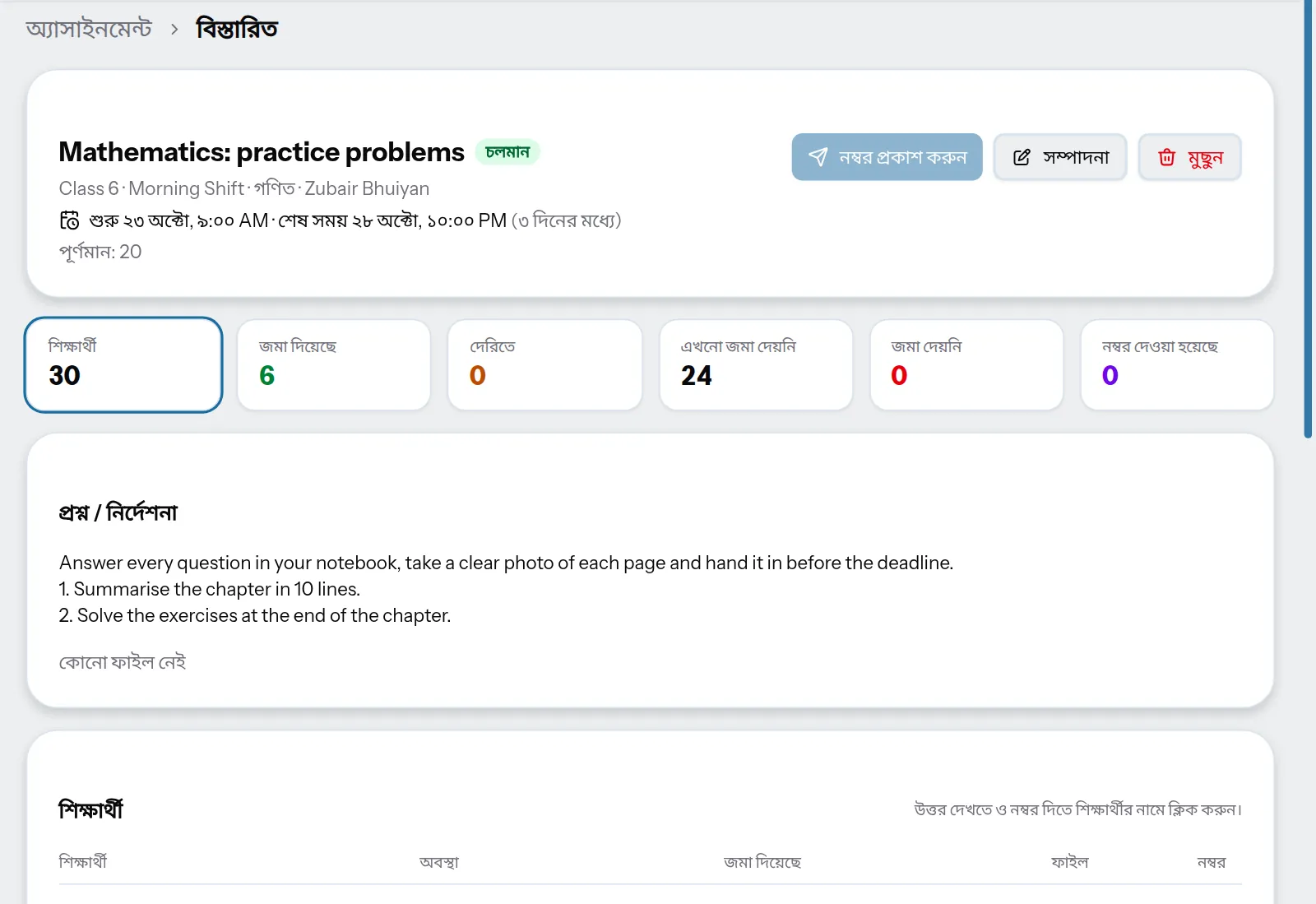1316x904 pixels.
Task: Click the নম্বর column header in table
Action: pyautogui.click(x=1212, y=862)
